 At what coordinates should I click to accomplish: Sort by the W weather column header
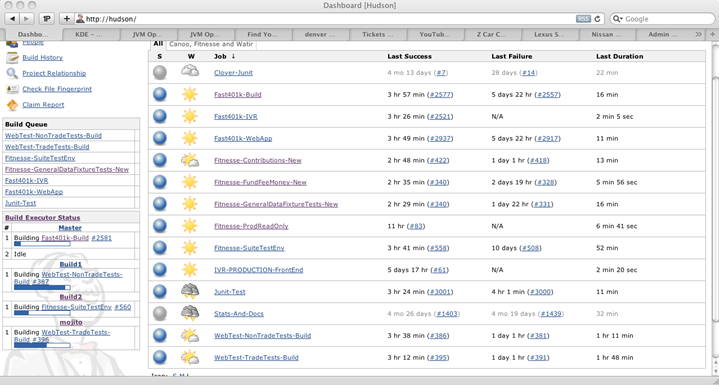click(x=191, y=56)
